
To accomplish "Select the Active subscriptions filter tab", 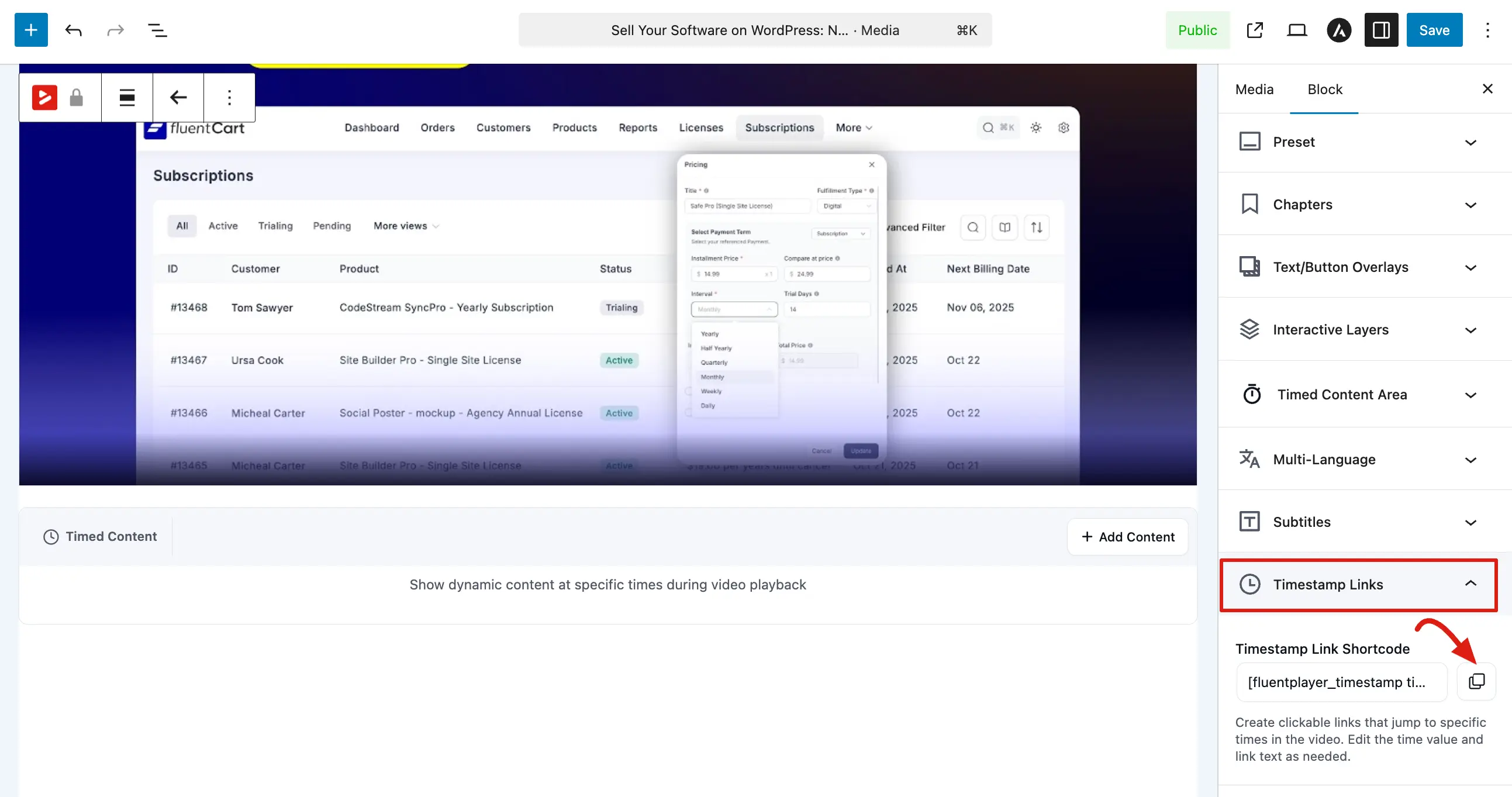I will tap(223, 226).
